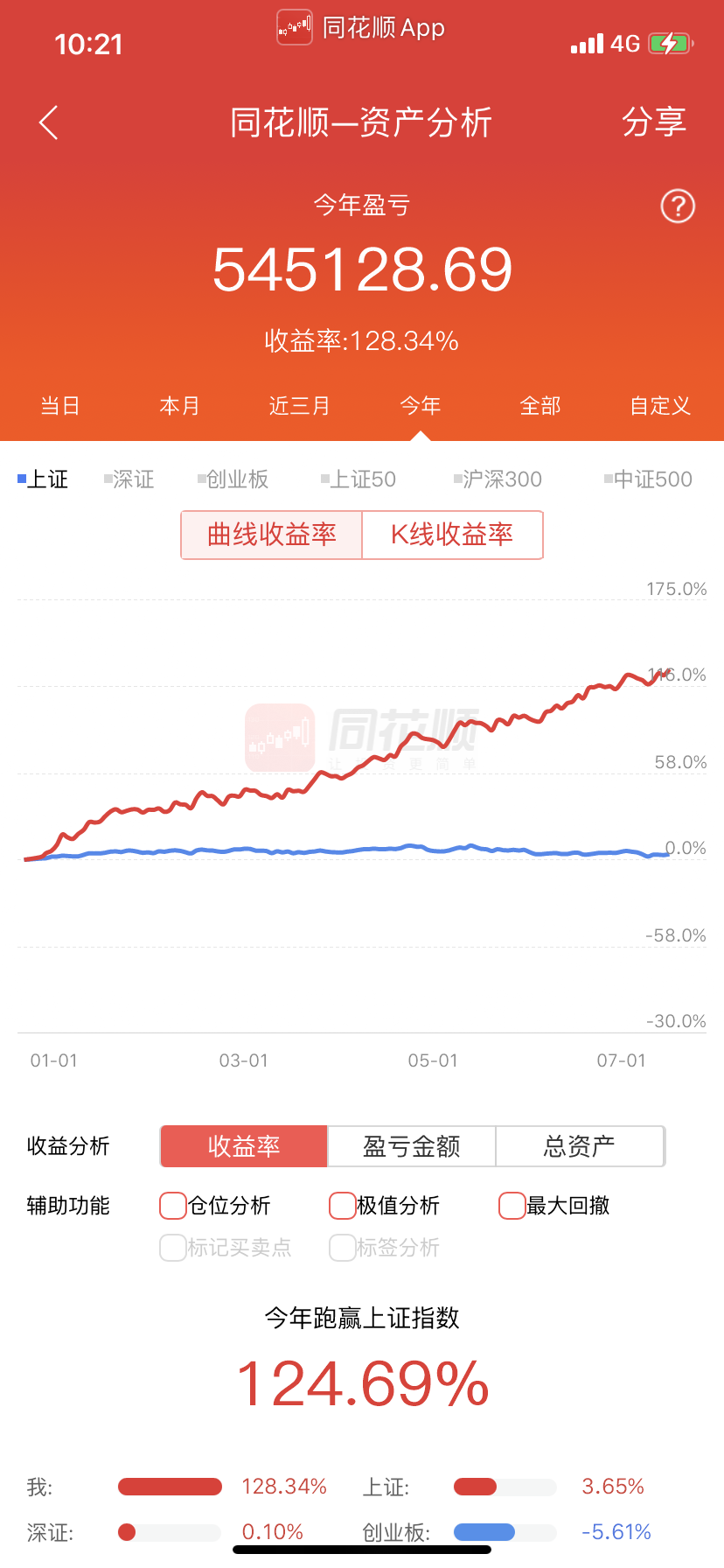Screen dimensions: 724x1568
Task: Show the 总资产 analysis
Action: click(x=579, y=1146)
